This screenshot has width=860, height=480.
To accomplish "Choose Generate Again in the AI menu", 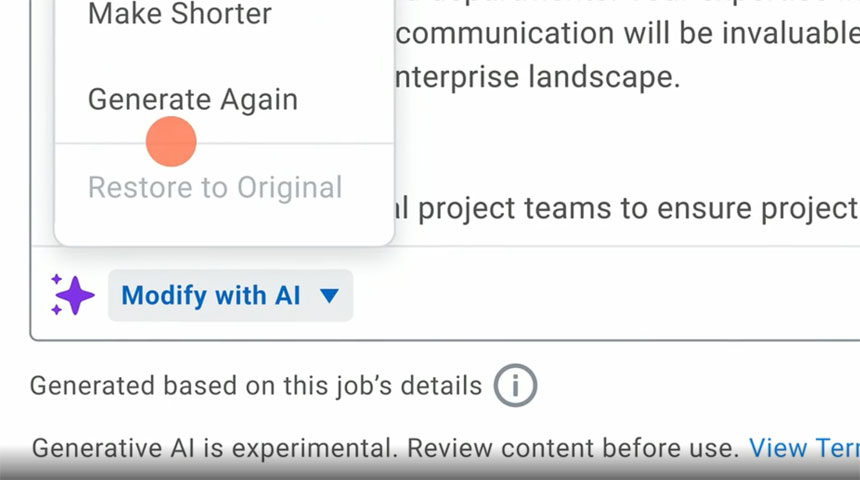I will (192, 100).
